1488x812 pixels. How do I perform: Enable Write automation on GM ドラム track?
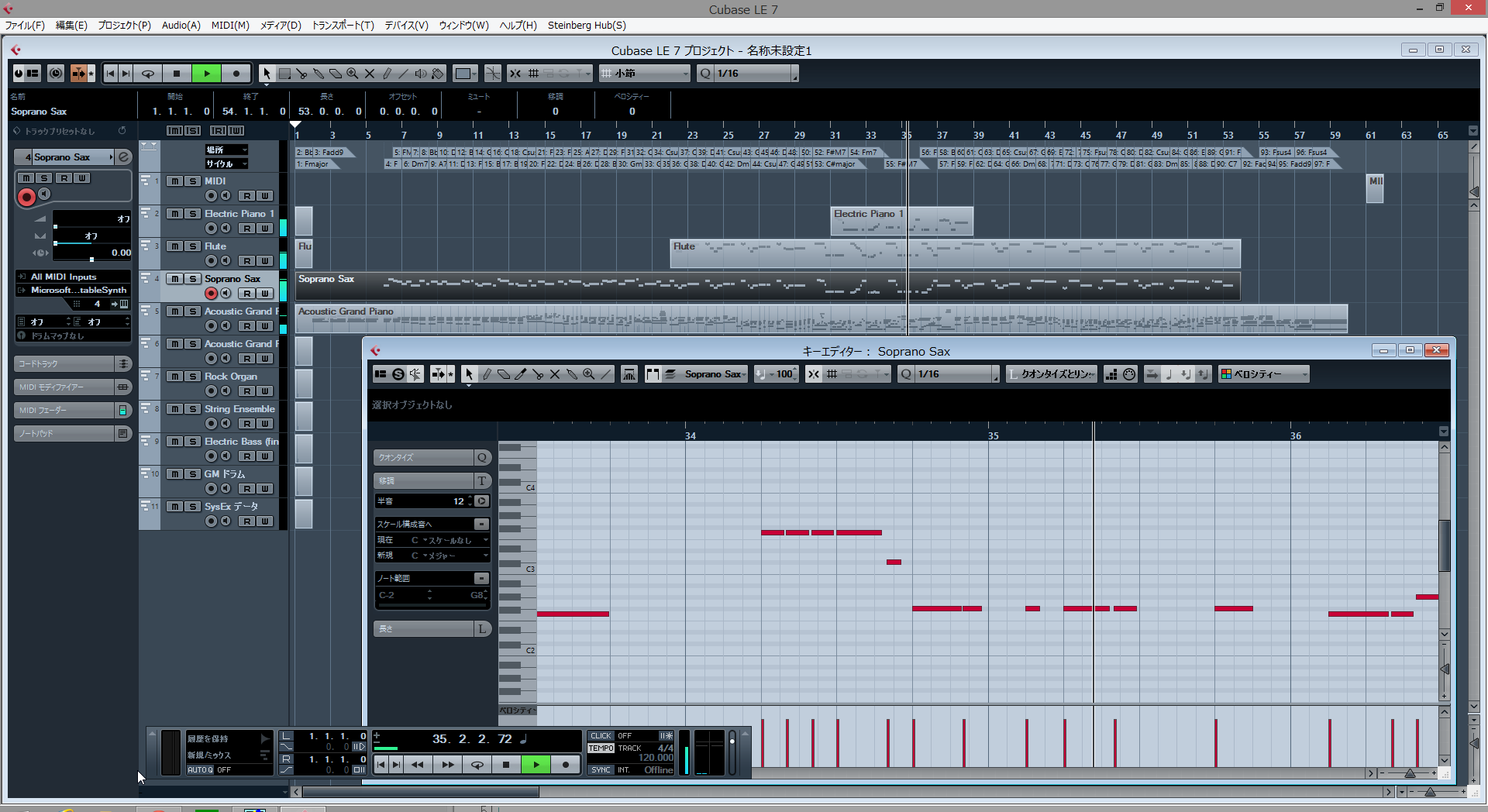(x=265, y=489)
